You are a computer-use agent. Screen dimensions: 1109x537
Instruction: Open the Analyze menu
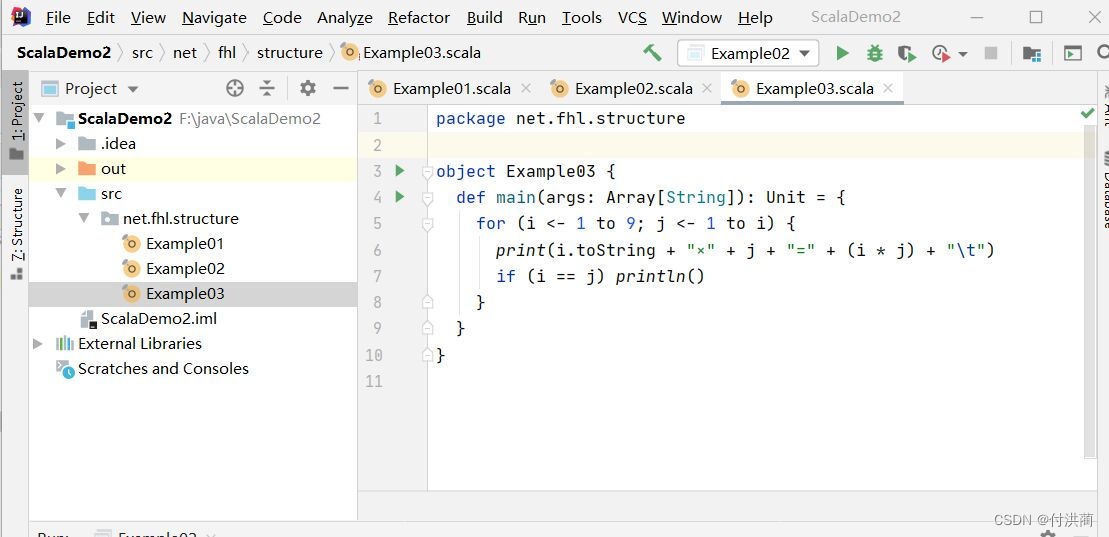click(344, 18)
